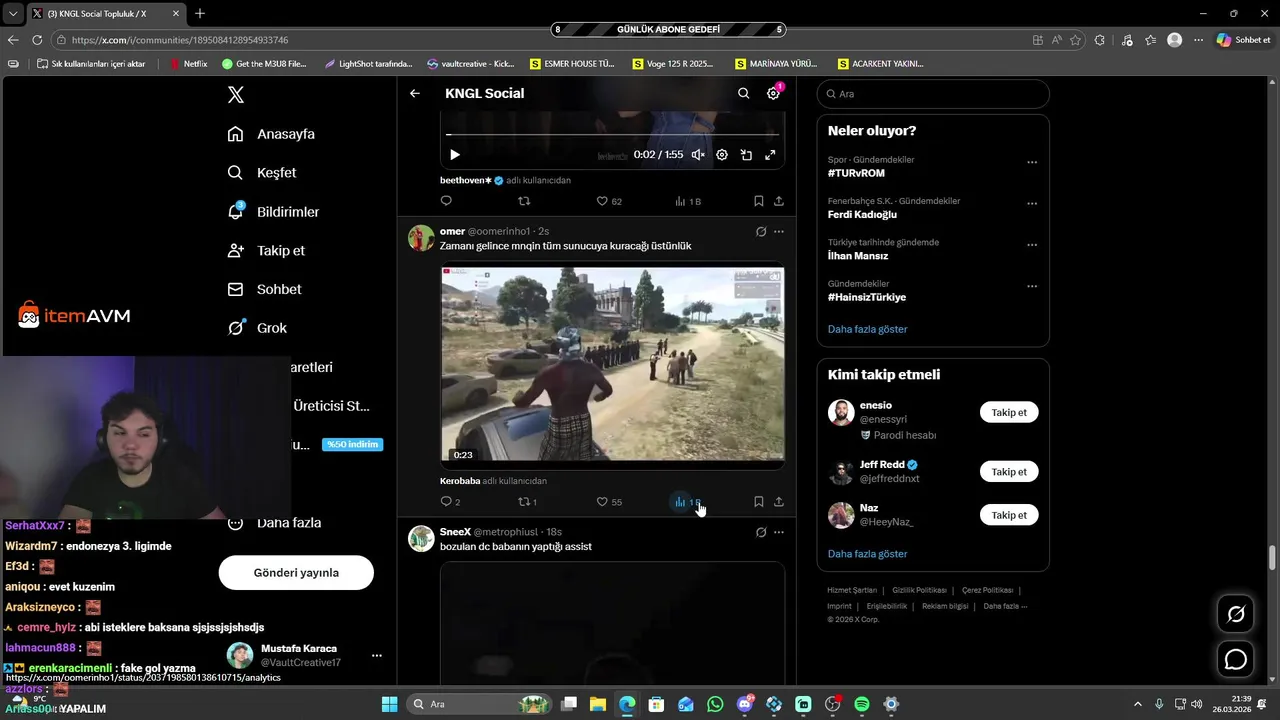The width and height of the screenshot is (1280, 720).
Task: Toggle picture-in-picture on the top video
Action: (746, 155)
